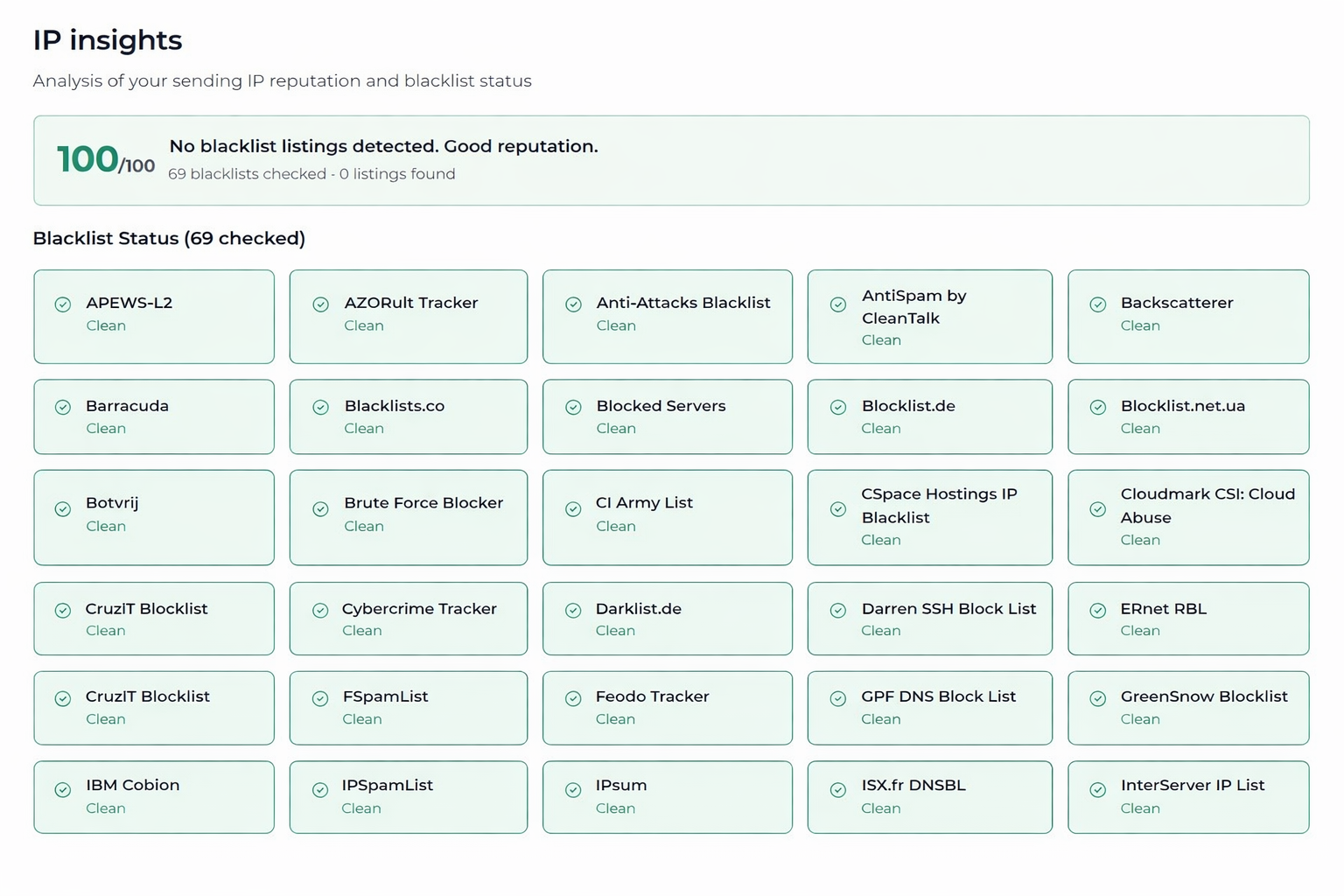The image size is (1344, 896).
Task: Select the FSpamList check icon
Action: tap(321, 698)
